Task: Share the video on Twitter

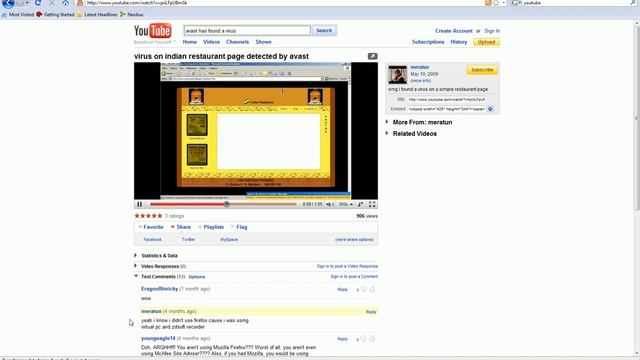Action: tap(189, 240)
